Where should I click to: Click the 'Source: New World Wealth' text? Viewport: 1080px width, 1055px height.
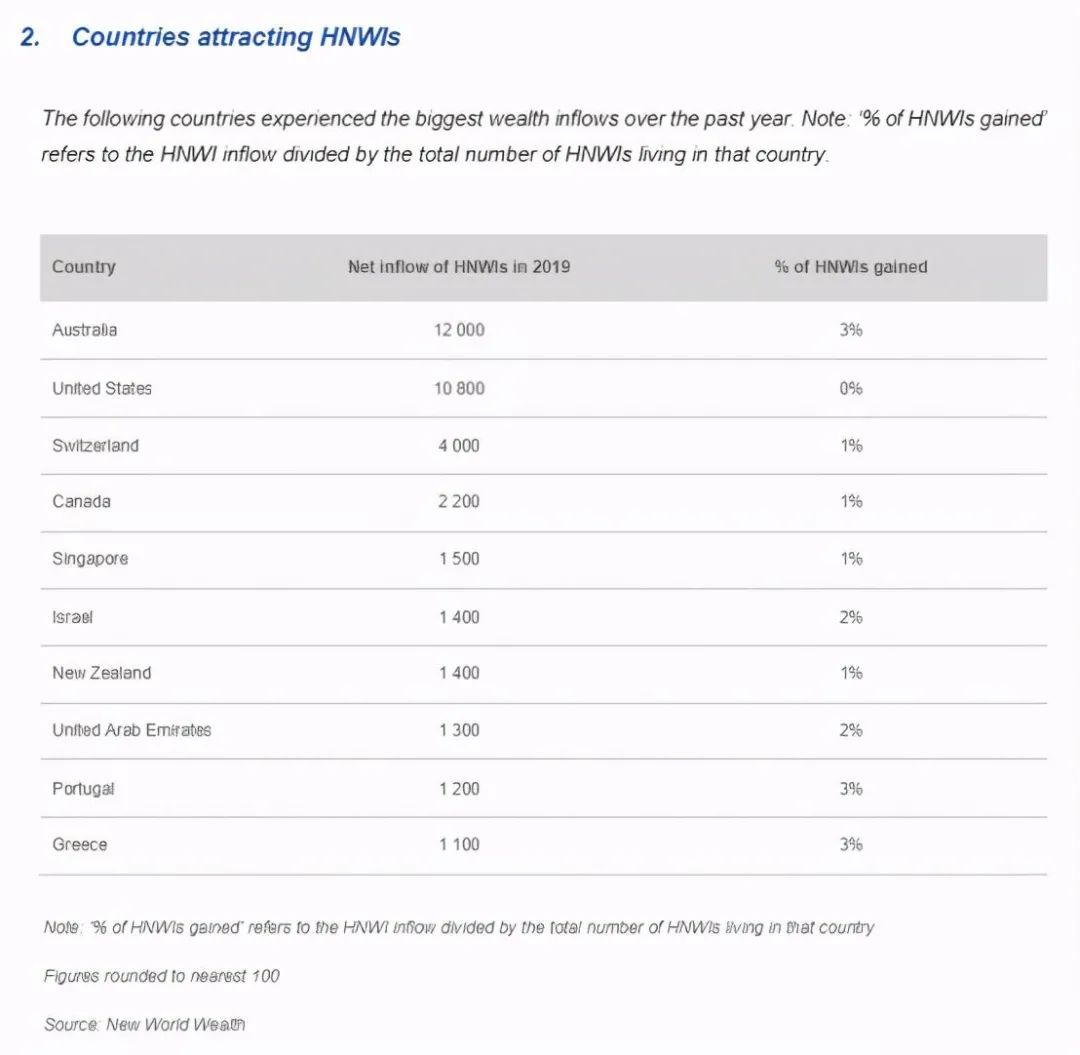[145, 1025]
